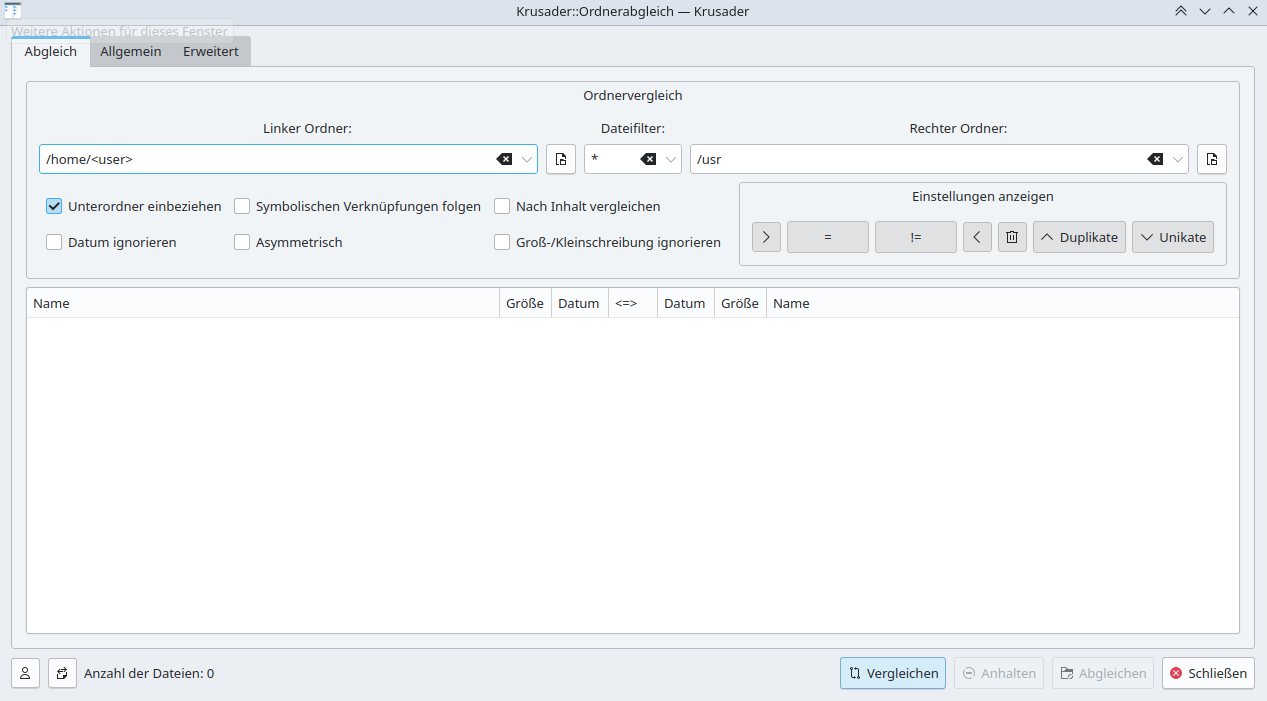Image resolution: width=1267 pixels, height=701 pixels.
Task: Sort by the right Name column header
Action: pos(1002,303)
